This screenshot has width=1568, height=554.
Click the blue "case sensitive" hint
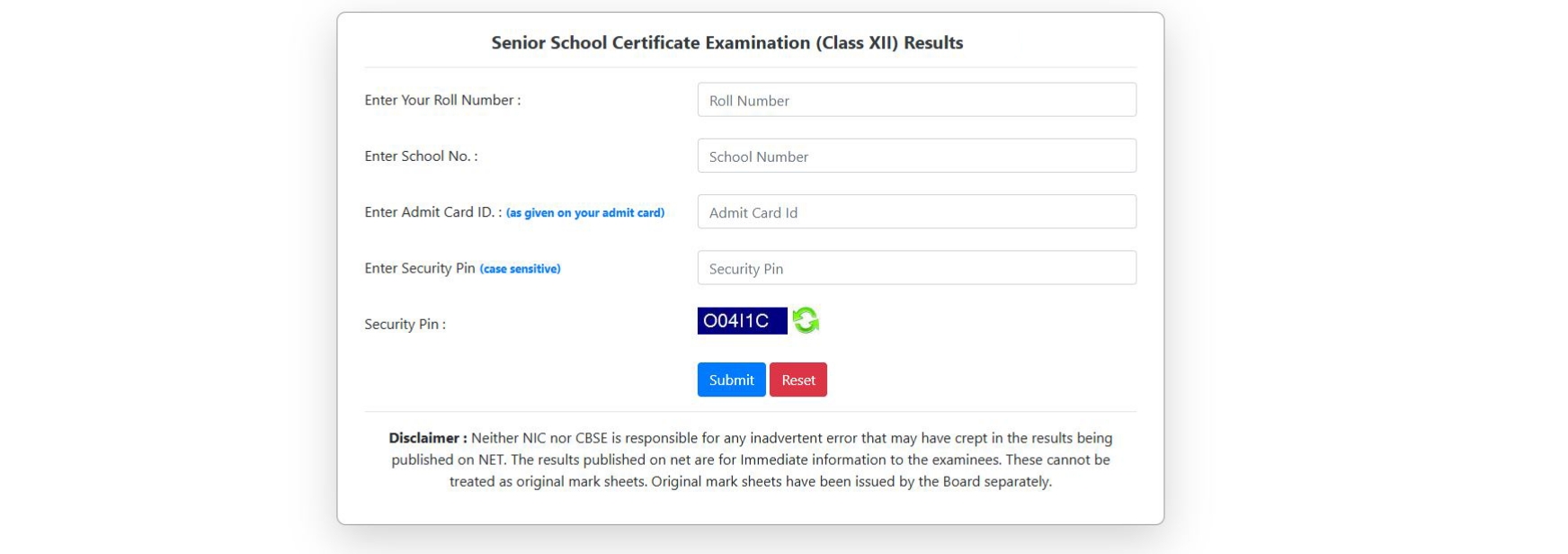(521, 269)
